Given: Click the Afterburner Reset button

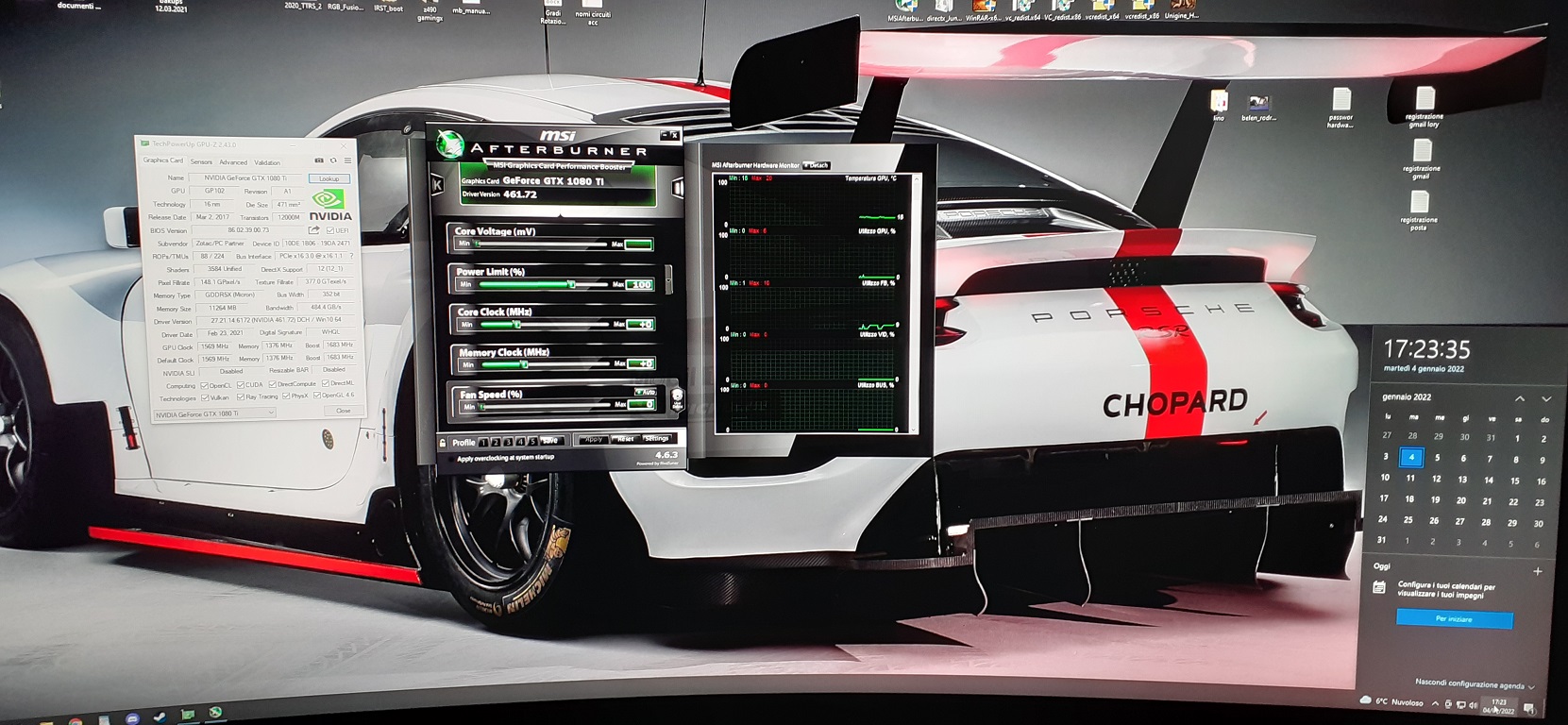Looking at the screenshot, I should click(x=625, y=439).
